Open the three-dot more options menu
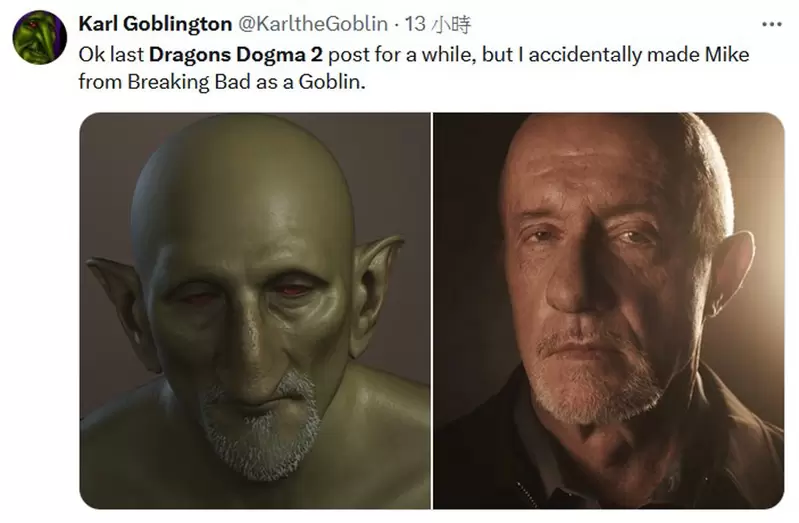Screen dimensions: 799x523 click(x=771, y=24)
